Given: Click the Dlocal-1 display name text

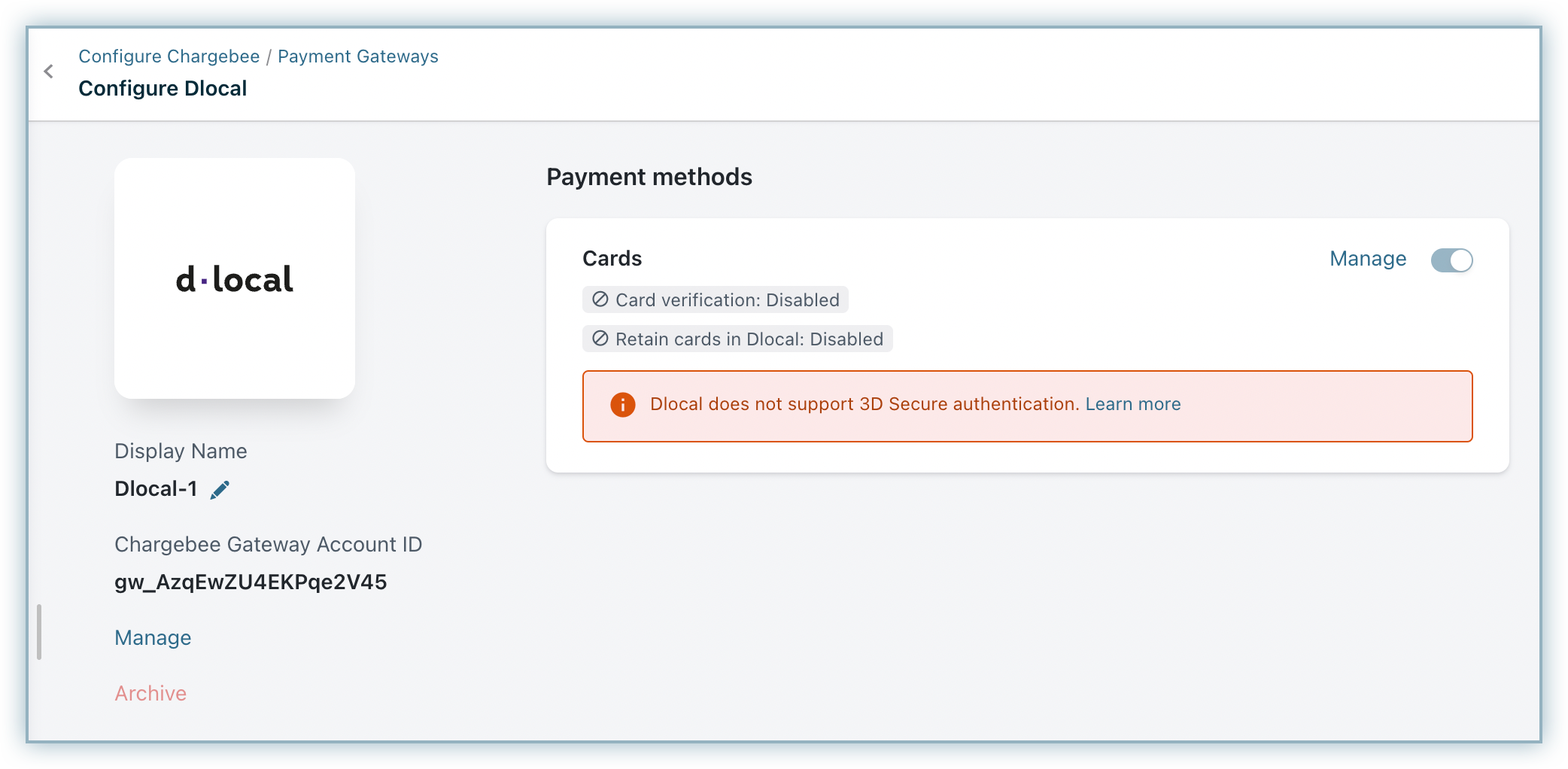Looking at the screenshot, I should [x=156, y=489].
